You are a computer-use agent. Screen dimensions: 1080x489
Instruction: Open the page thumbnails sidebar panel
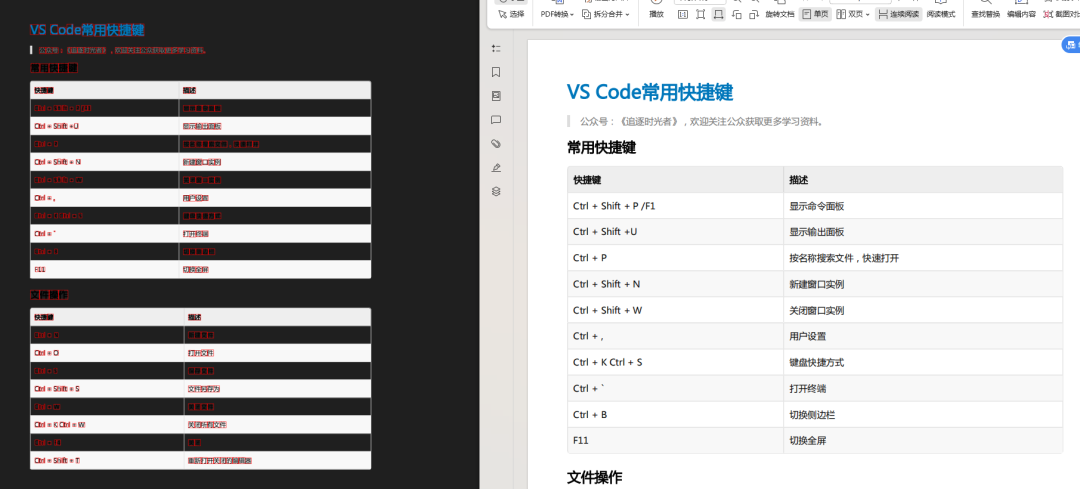pyautogui.click(x=496, y=96)
